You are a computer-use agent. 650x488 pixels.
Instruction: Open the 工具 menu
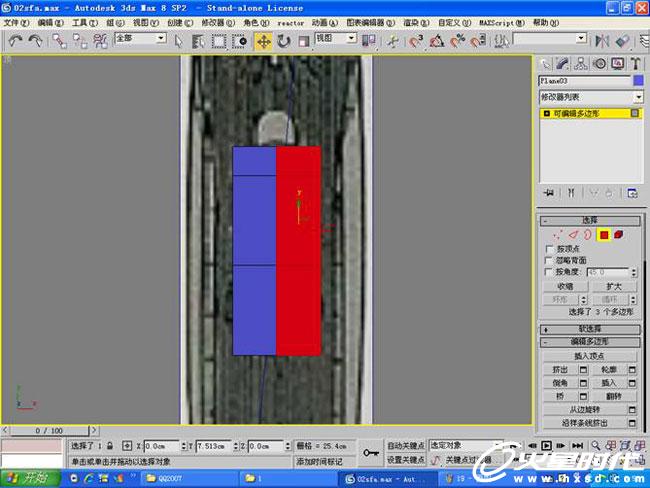pos(85,23)
